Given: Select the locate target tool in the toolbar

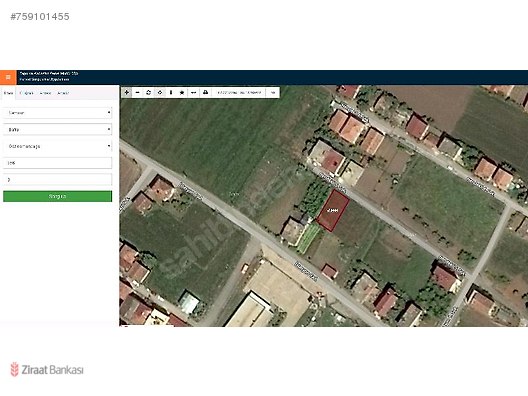Looking at the screenshot, I should coord(160,92).
